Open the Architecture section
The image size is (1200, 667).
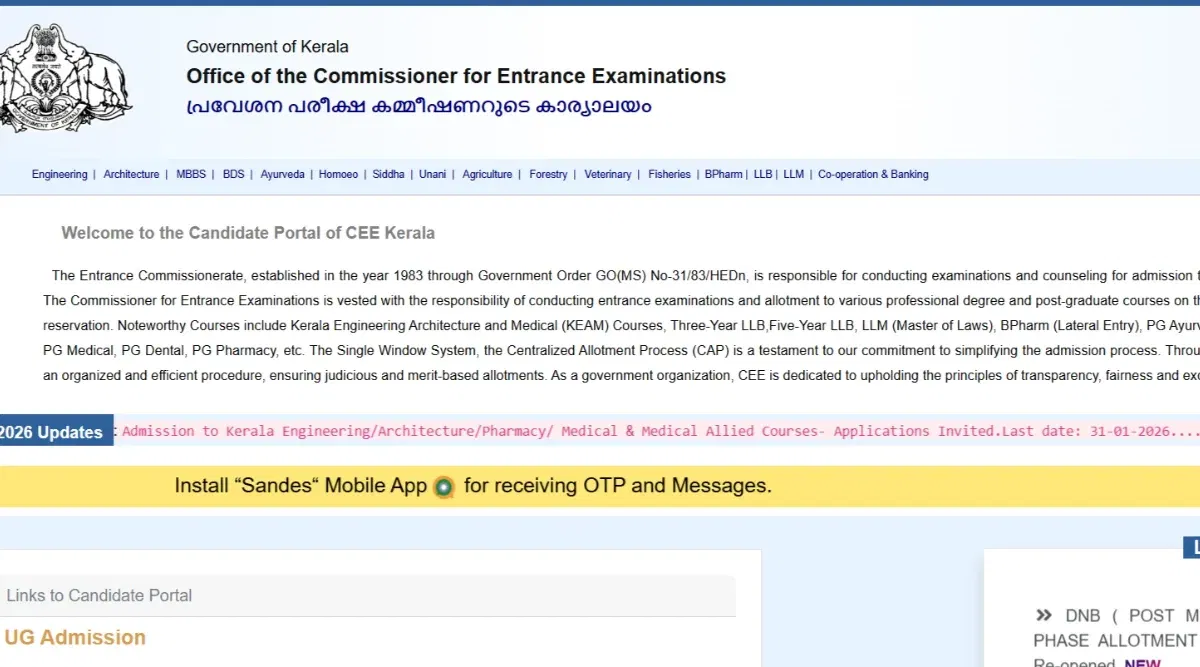point(131,174)
